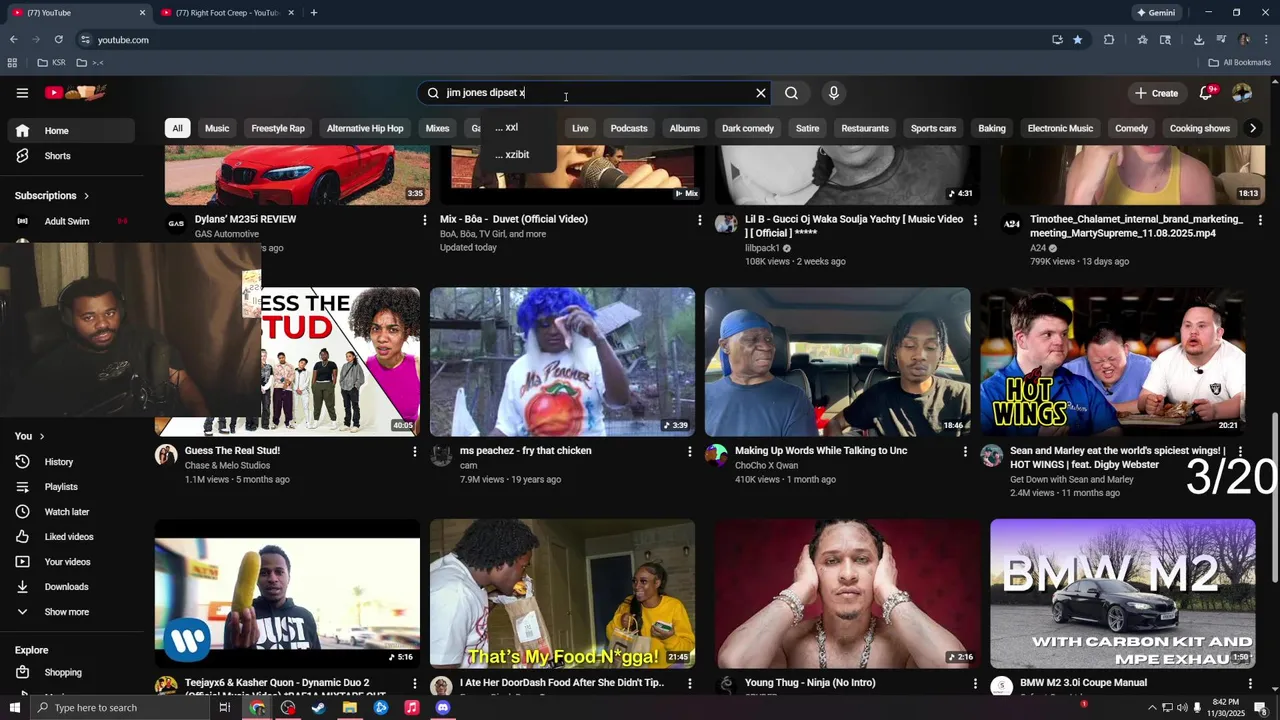The width and height of the screenshot is (1280, 720).
Task: Expand the You section
Action: (x=30, y=436)
